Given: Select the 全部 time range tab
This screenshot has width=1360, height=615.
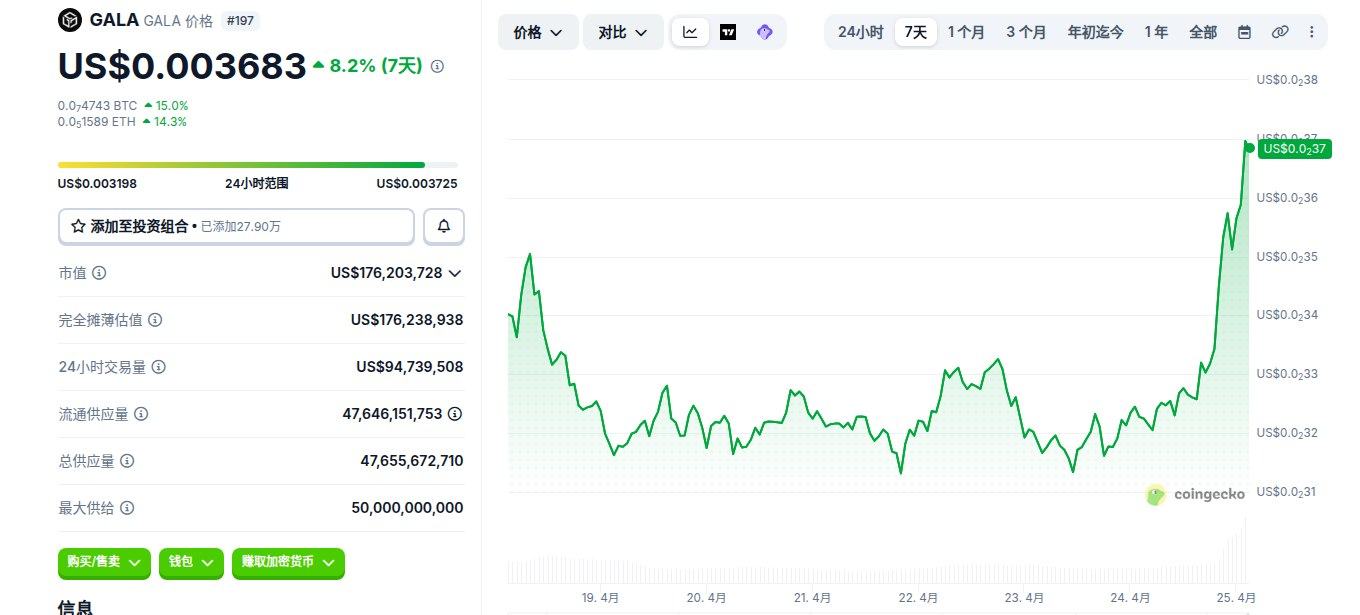Looking at the screenshot, I should (1203, 32).
